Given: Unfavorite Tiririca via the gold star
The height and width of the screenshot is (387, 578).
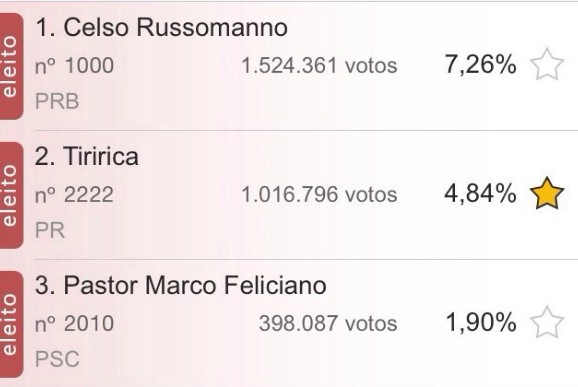Looking at the screenshot, I should [x=547, y=194].
